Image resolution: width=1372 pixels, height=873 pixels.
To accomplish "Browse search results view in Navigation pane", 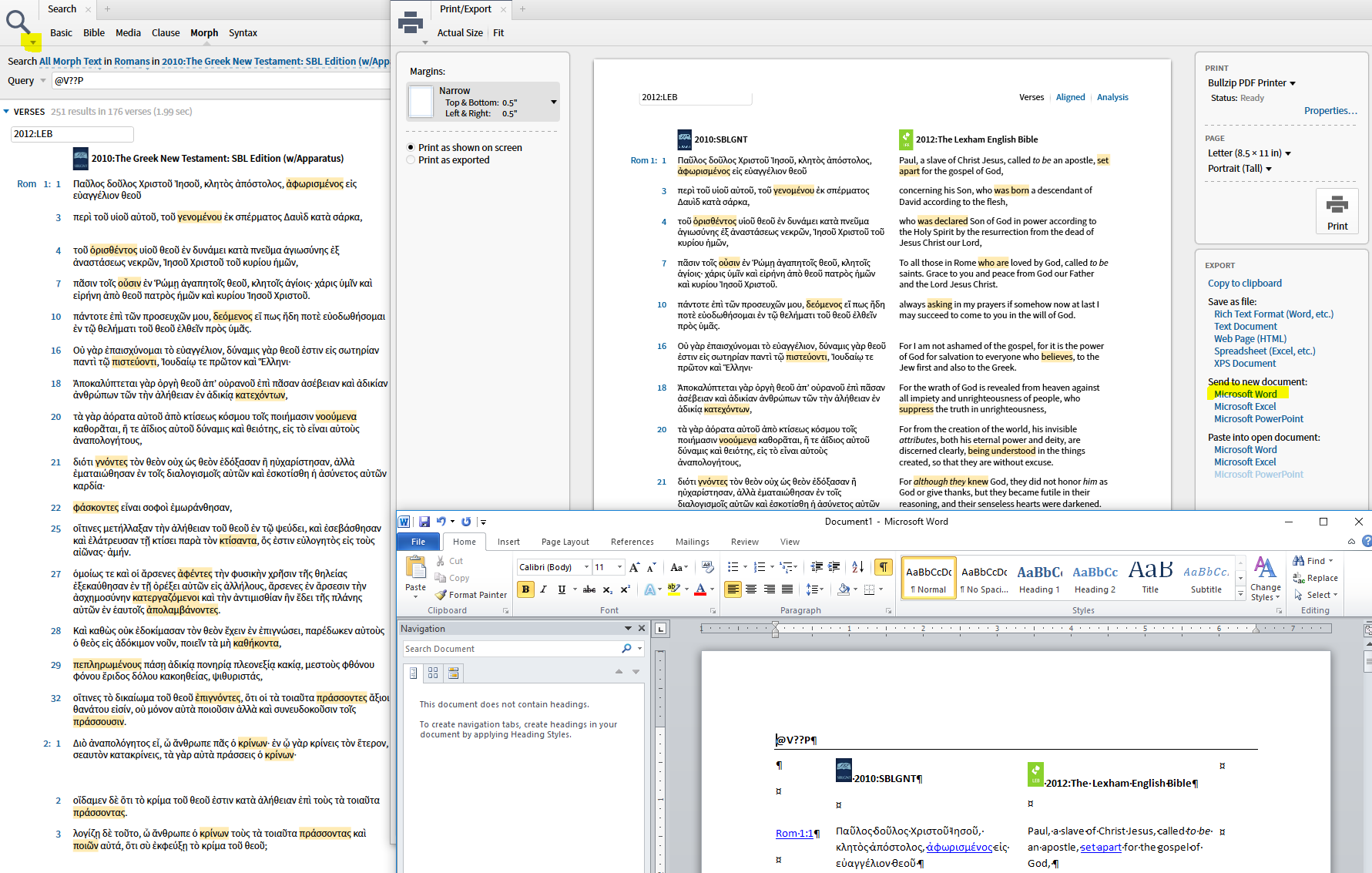I will point(453,673).
